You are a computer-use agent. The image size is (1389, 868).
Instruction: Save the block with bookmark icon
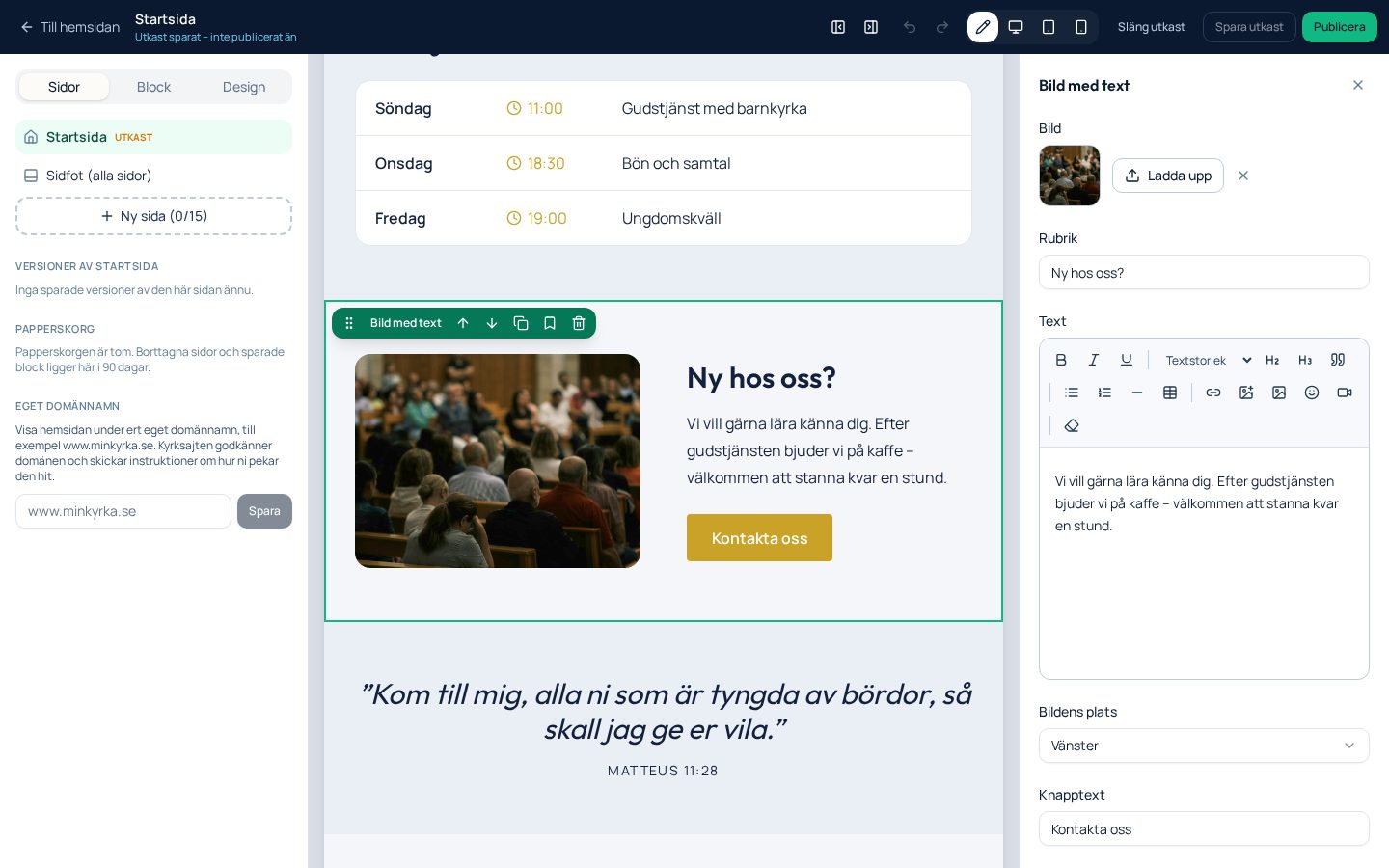click(550, 323)
